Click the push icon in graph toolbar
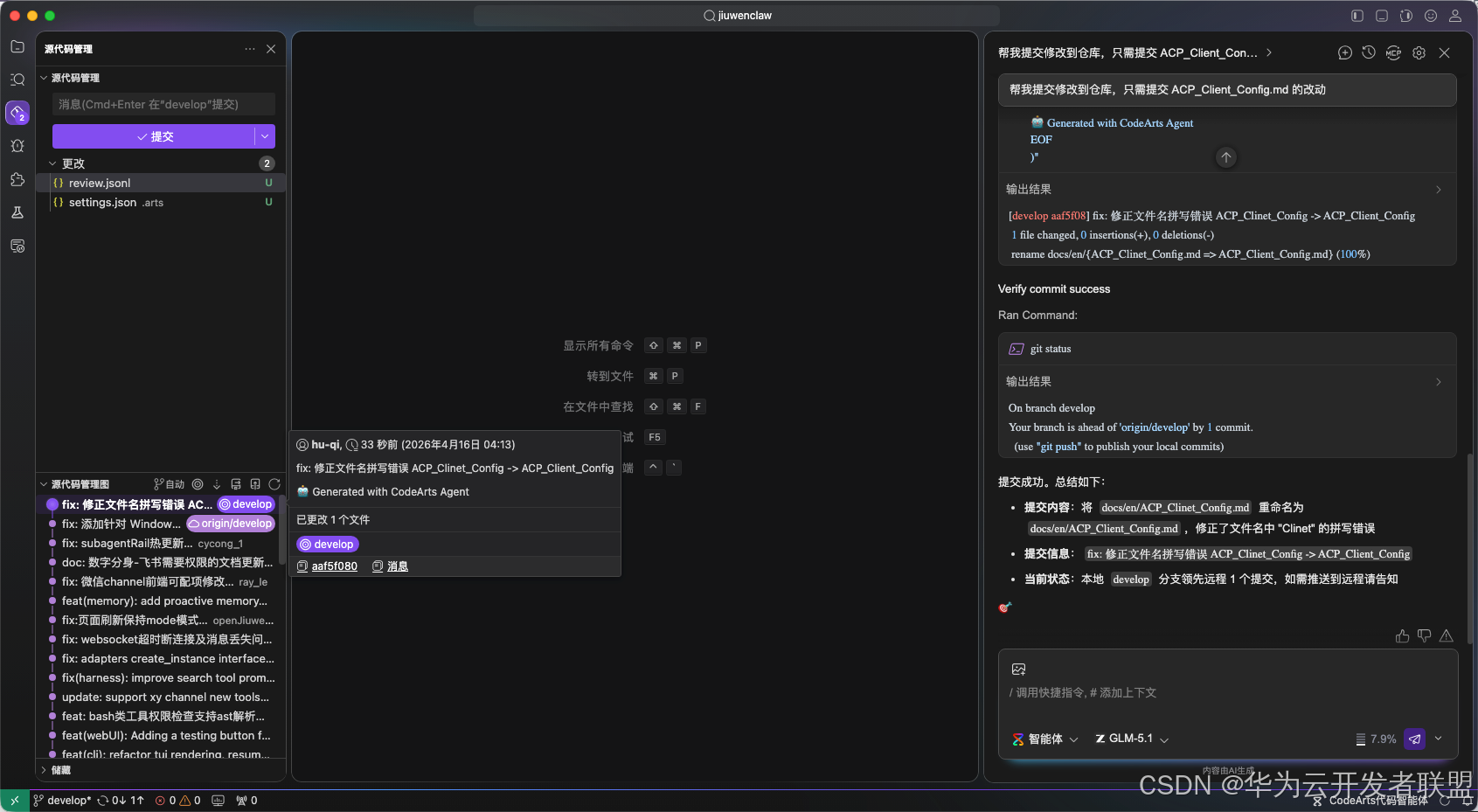This screenshot has height=812, width=1478. coord(255,484)
